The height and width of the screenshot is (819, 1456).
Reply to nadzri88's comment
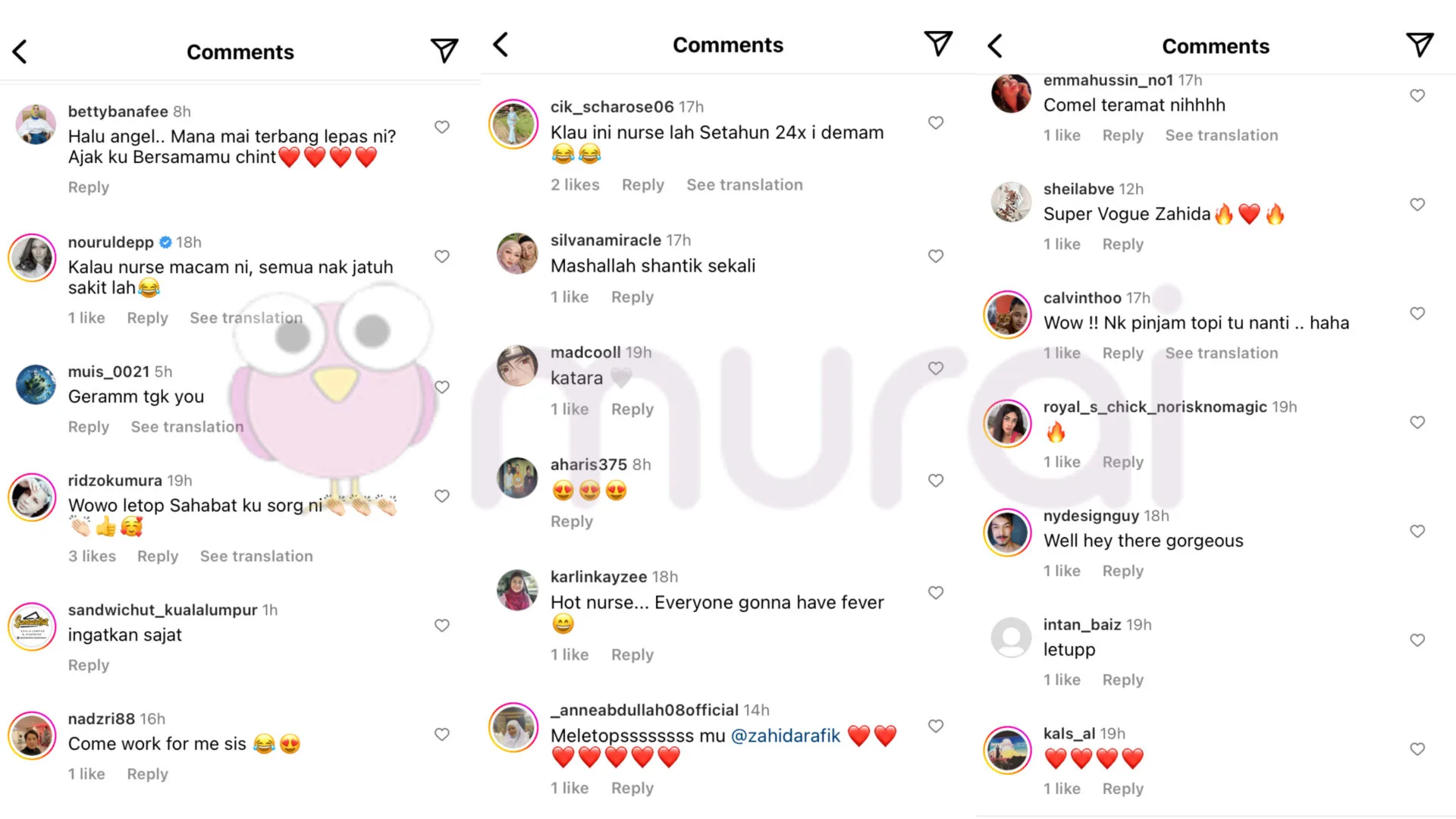click(147, 773)
